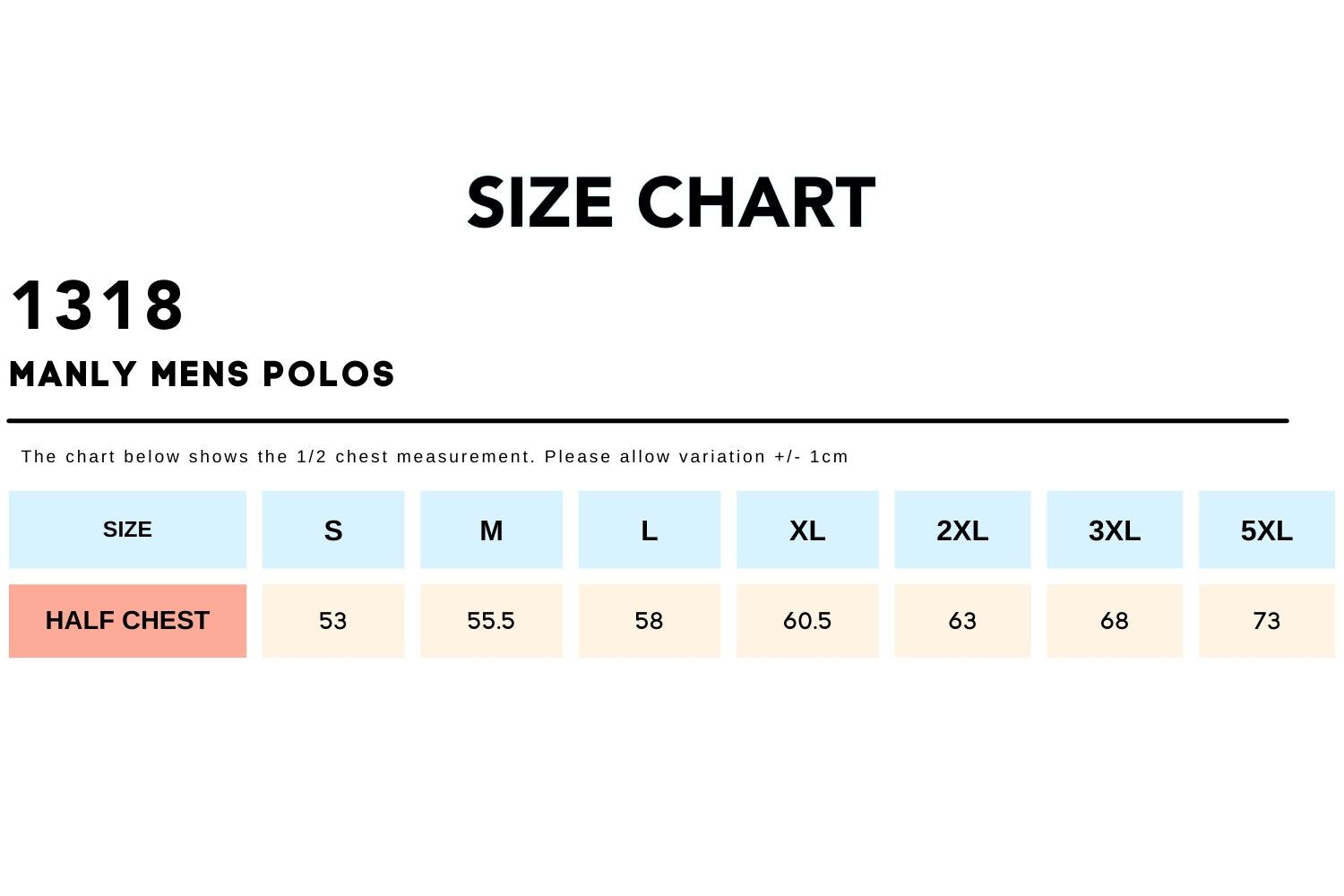Click the chest measurement note text
Screen dimensions: 1344x896
(435, 457)
